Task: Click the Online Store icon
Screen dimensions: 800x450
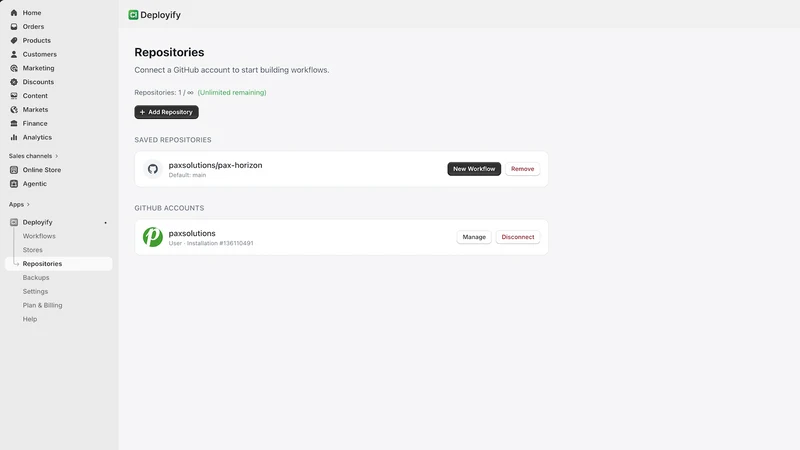Action: point(14,170)
